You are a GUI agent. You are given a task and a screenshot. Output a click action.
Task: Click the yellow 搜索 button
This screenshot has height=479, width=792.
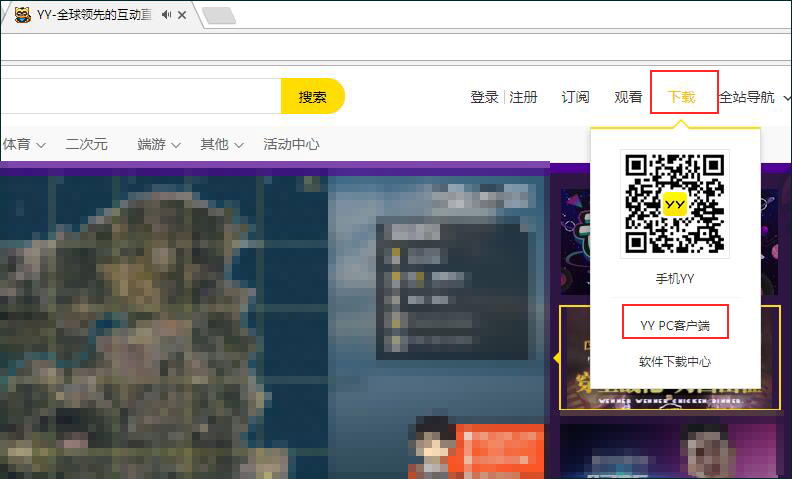313,96
